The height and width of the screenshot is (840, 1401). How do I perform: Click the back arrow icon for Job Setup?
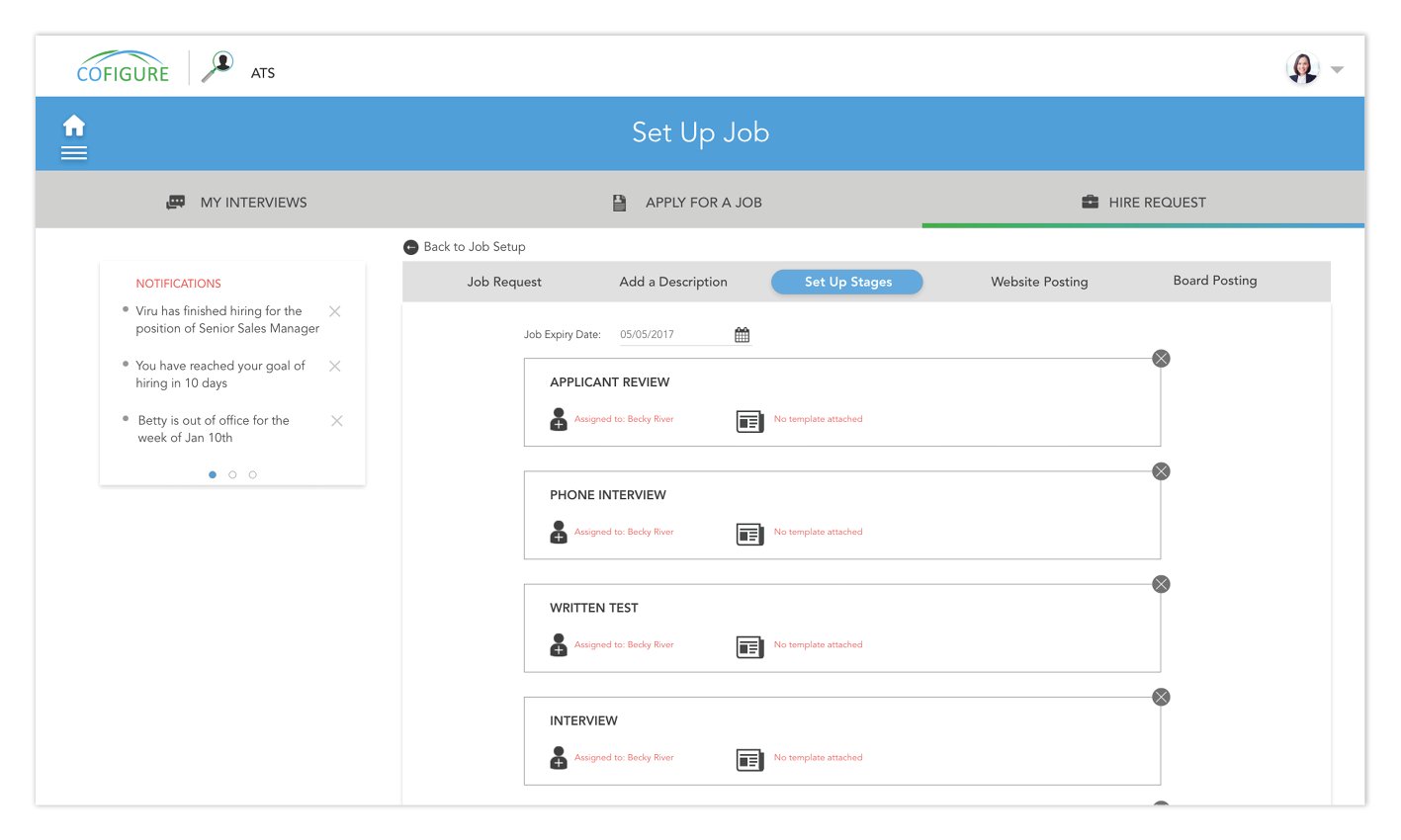pos(411,247)
